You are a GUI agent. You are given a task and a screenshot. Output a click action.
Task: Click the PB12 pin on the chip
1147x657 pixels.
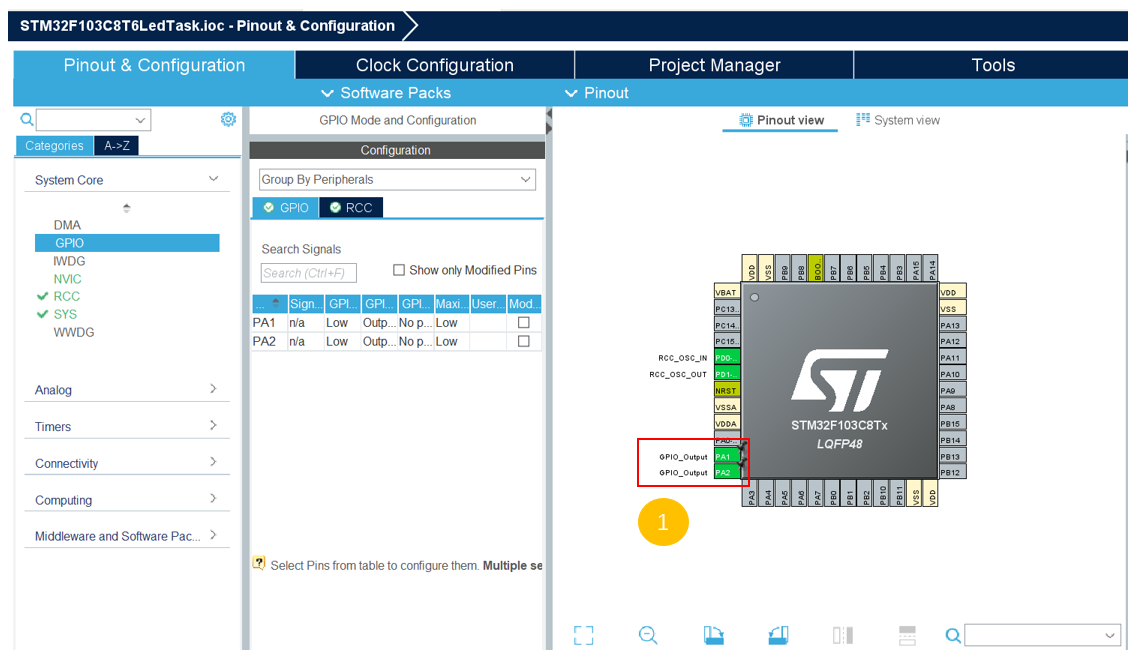click(x=952, y=473)
